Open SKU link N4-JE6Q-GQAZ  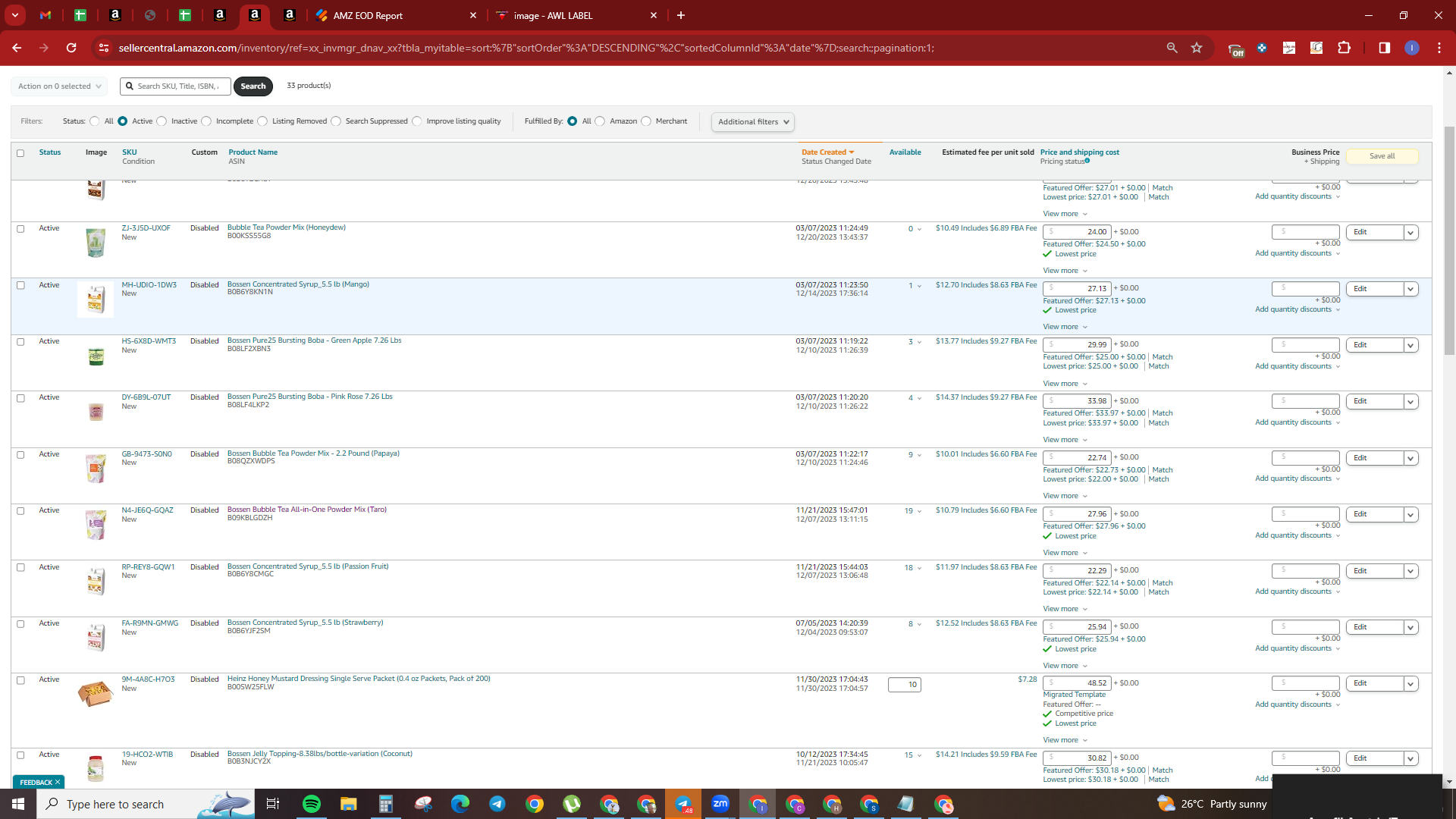pos(147,510)
